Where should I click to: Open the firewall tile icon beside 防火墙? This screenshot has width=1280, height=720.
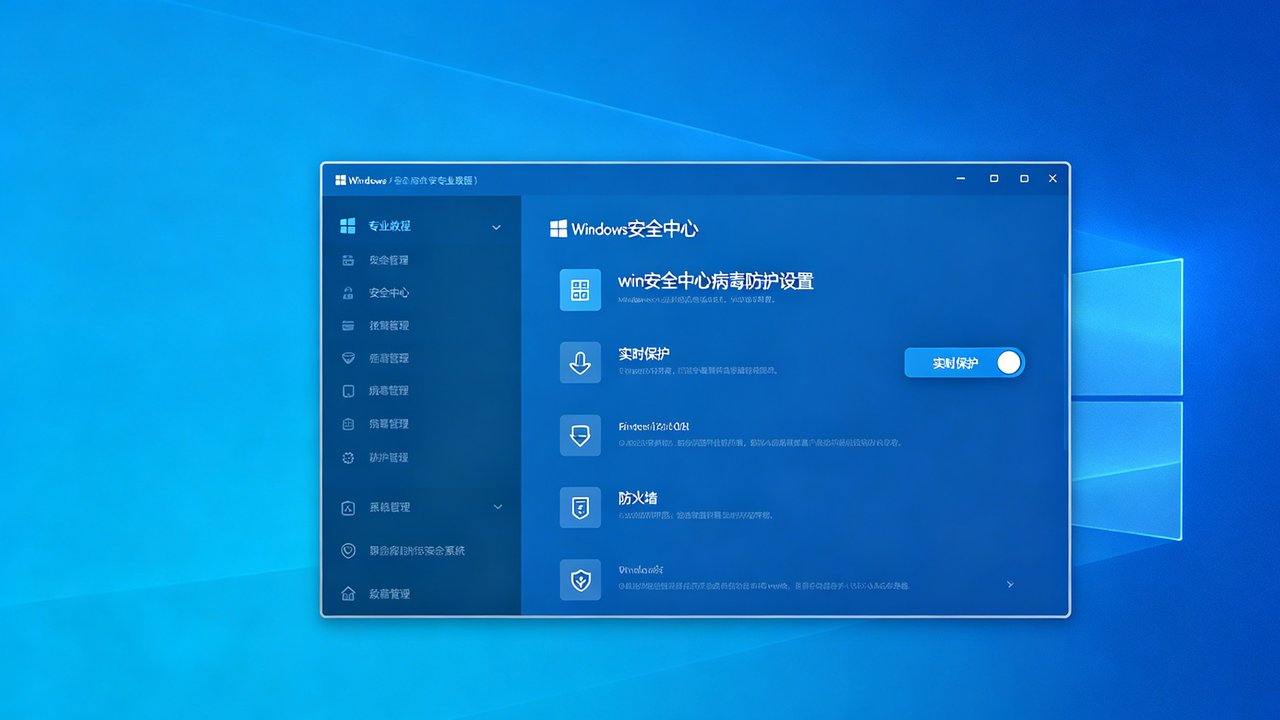[x=580, y=507]
